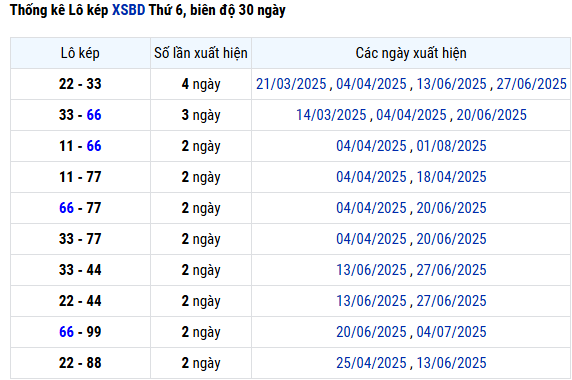Open date 04/04/2025 in the 11 - 66 row

coord(371,146)
